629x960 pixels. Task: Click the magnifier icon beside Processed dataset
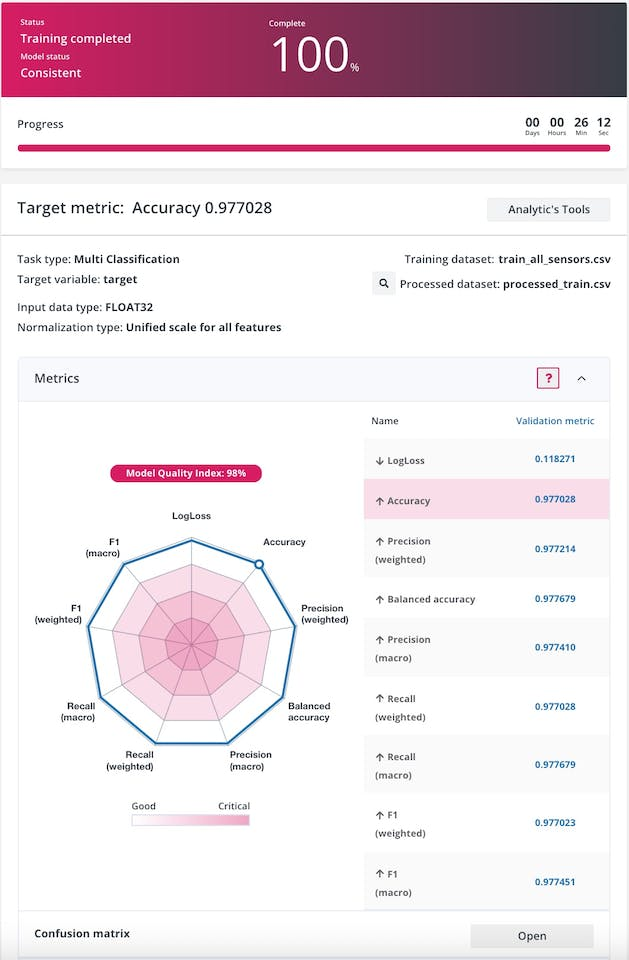pyautogui.click(x=383, y=284)
